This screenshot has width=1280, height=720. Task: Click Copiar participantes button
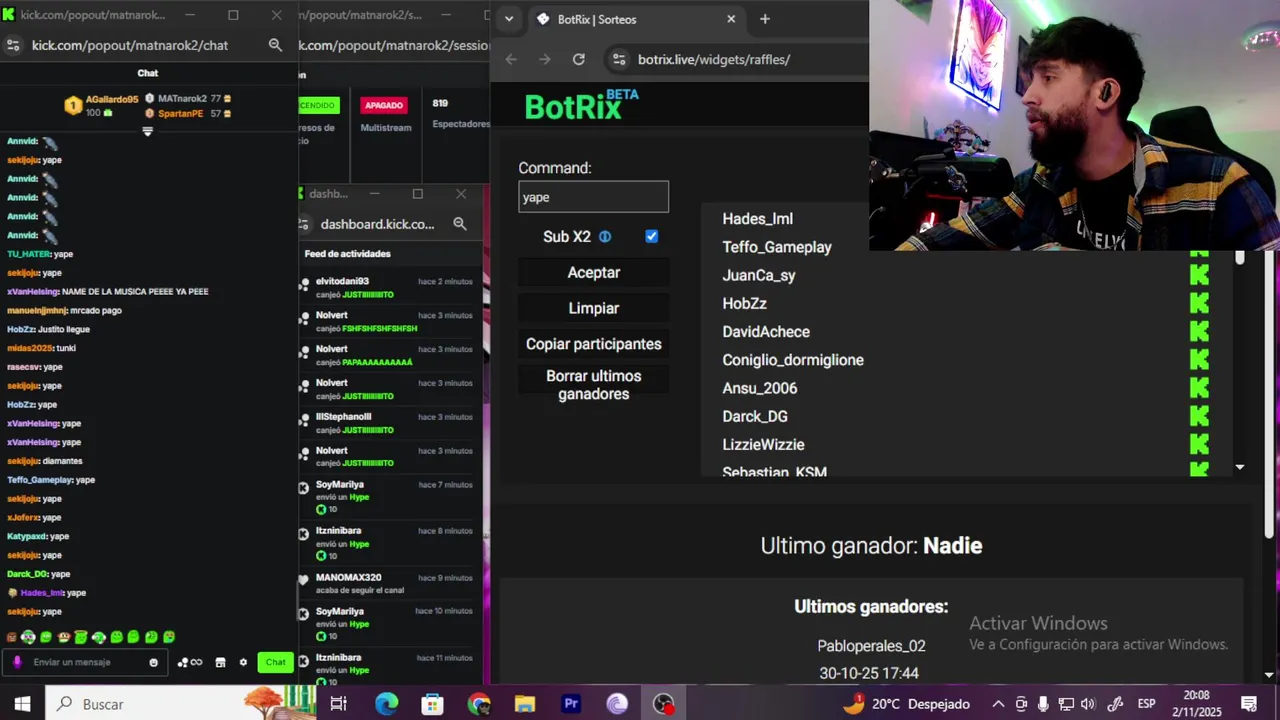pos(594,344)
